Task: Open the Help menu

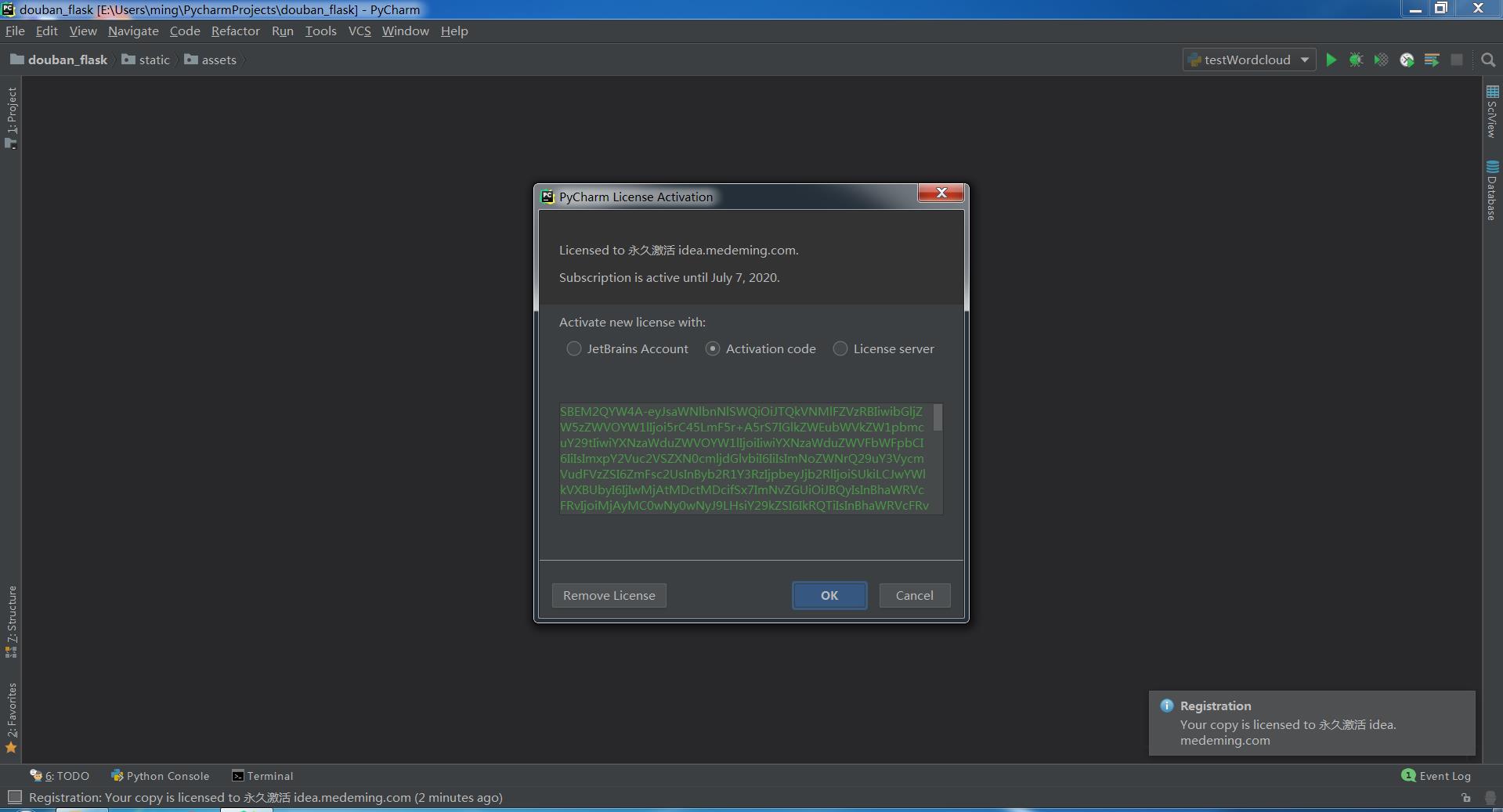Action: point(454,31)
